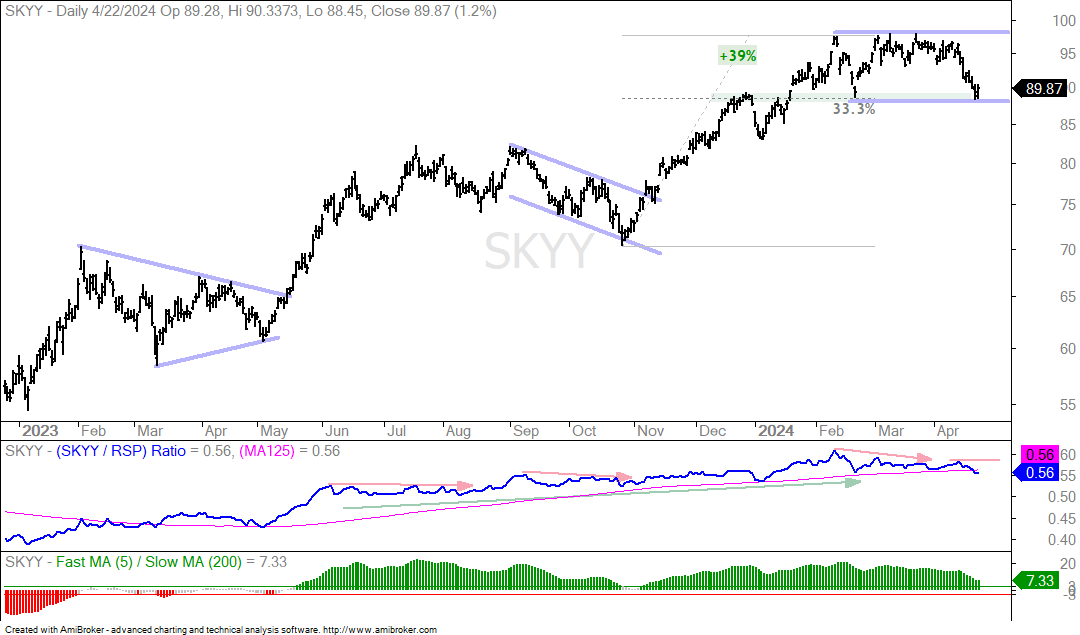Click the 2023 year label on time axis
The image size is (1080, 635).
40,431
